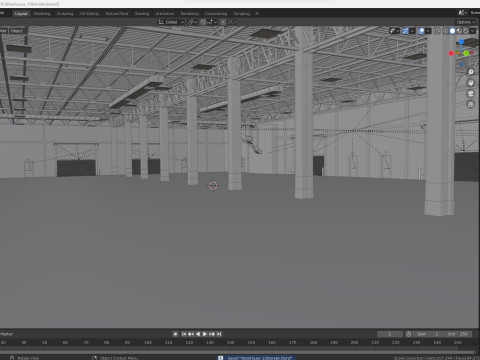480x360 pixels.
Task: Click the red X axis gizmo
Action: [x=451, y=53]
